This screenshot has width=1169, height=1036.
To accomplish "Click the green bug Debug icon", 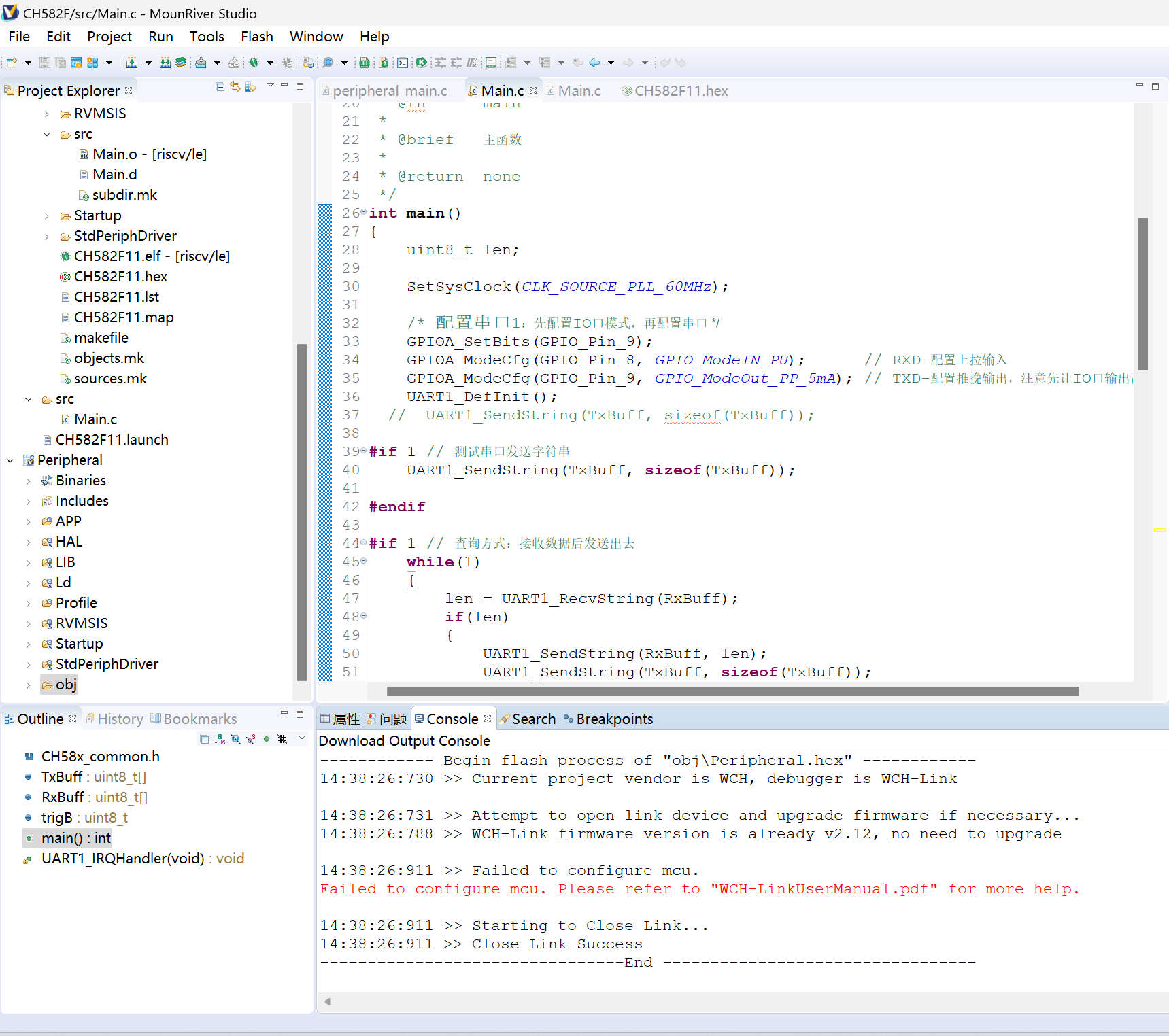I will pos(254,63).
